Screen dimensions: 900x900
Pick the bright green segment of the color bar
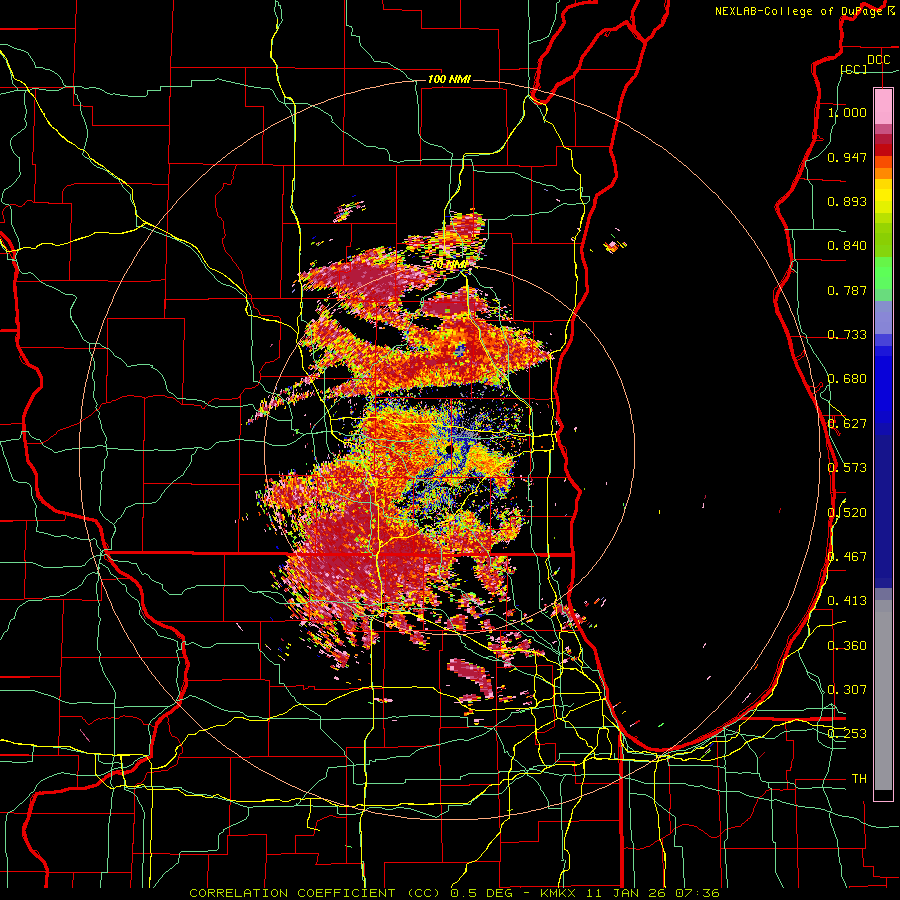coord(883,273)
